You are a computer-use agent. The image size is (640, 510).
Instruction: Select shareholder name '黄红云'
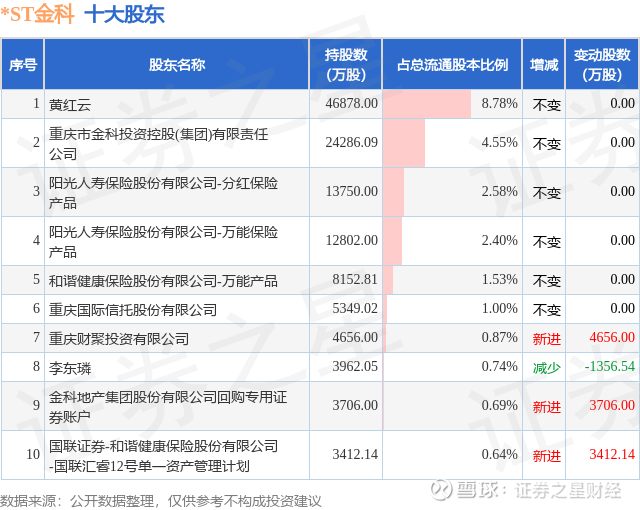(x=70, y=104)
